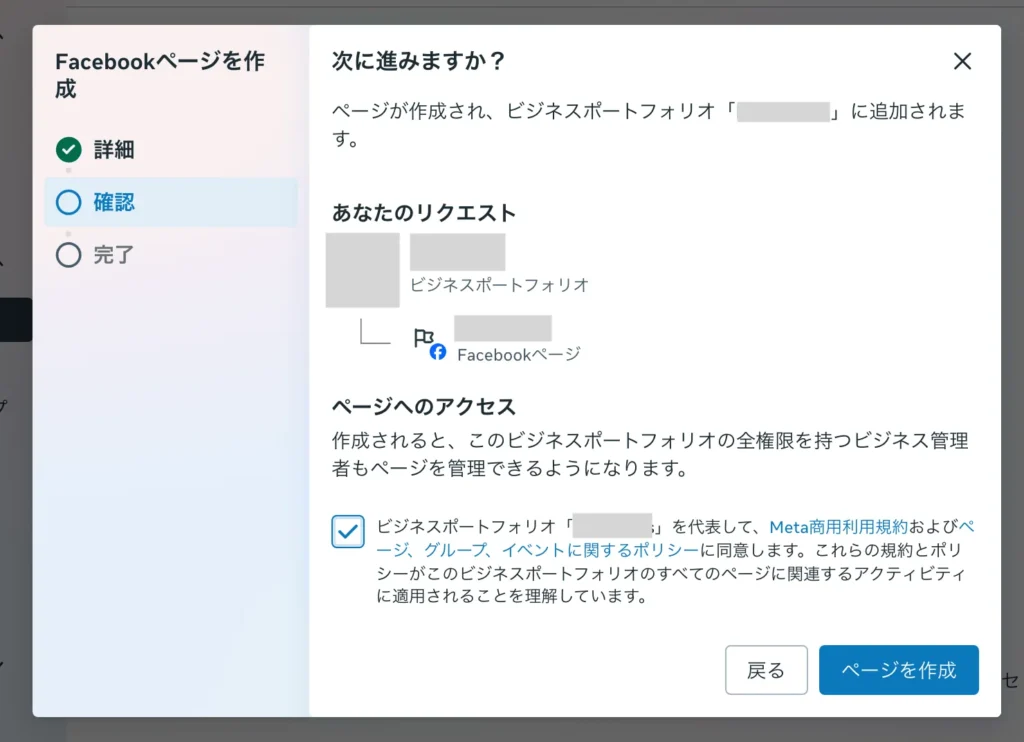Toggle the policy agreement checkbox
The width and height of the screenshot is (1024, 742).
pos(347,531)
